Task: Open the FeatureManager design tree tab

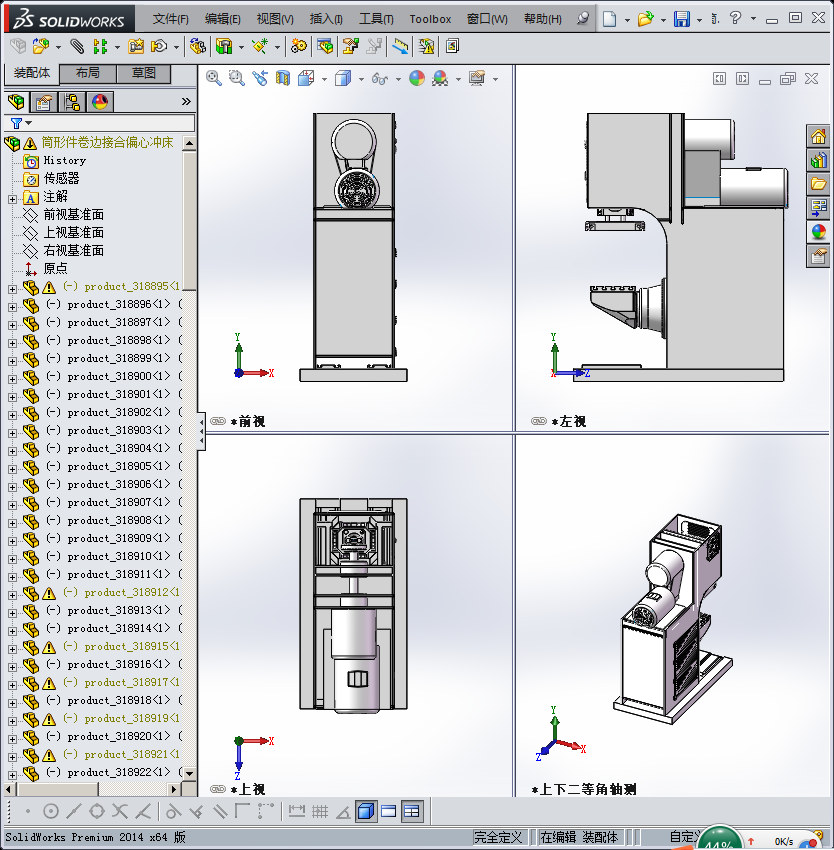Action: (x=16, y=102)
